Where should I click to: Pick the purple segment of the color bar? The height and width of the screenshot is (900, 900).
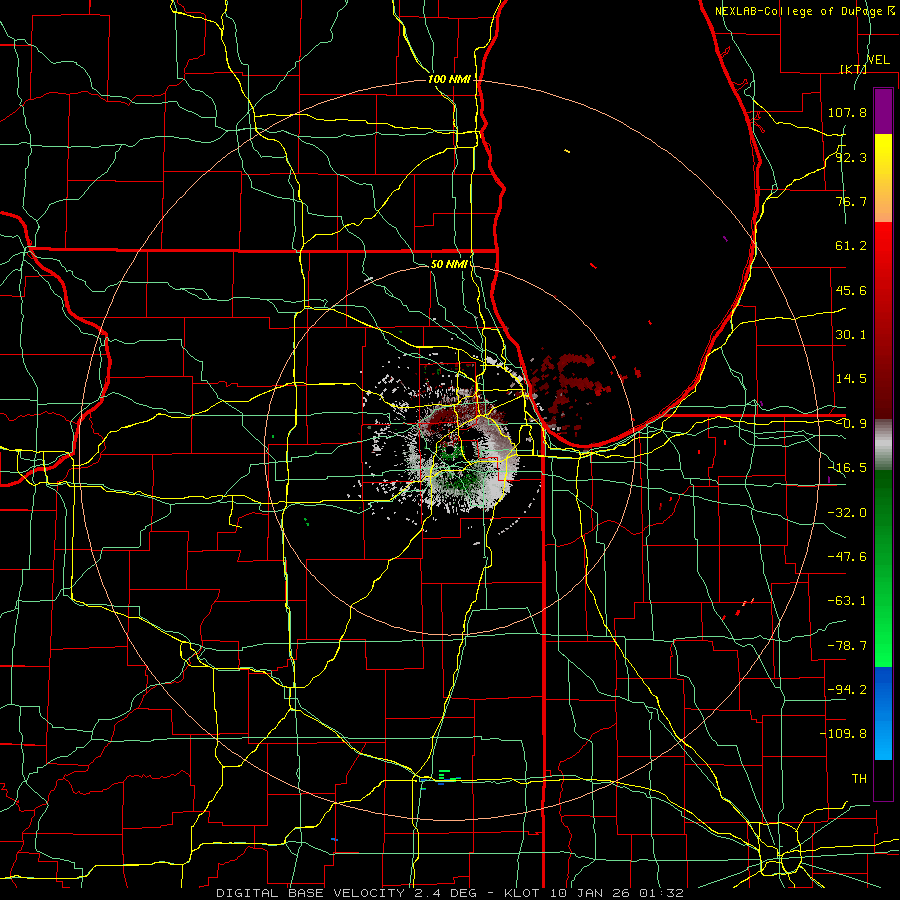pyautogui.click(x=883, y=112)
